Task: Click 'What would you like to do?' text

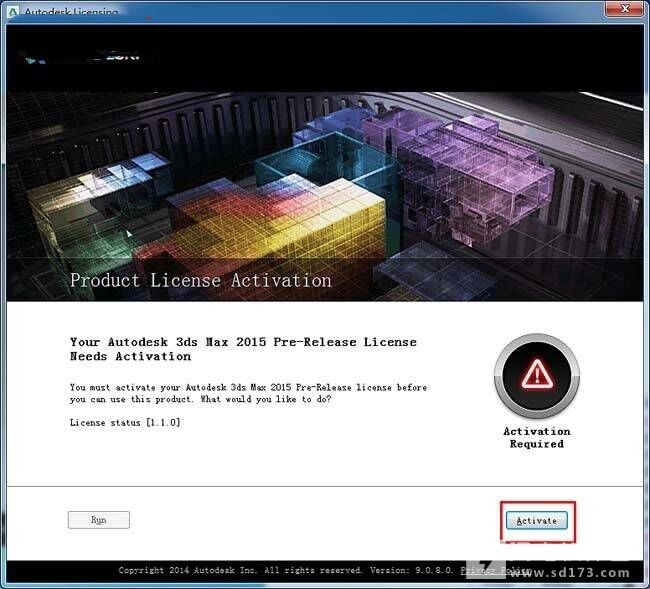Action: tap(266, 399)
